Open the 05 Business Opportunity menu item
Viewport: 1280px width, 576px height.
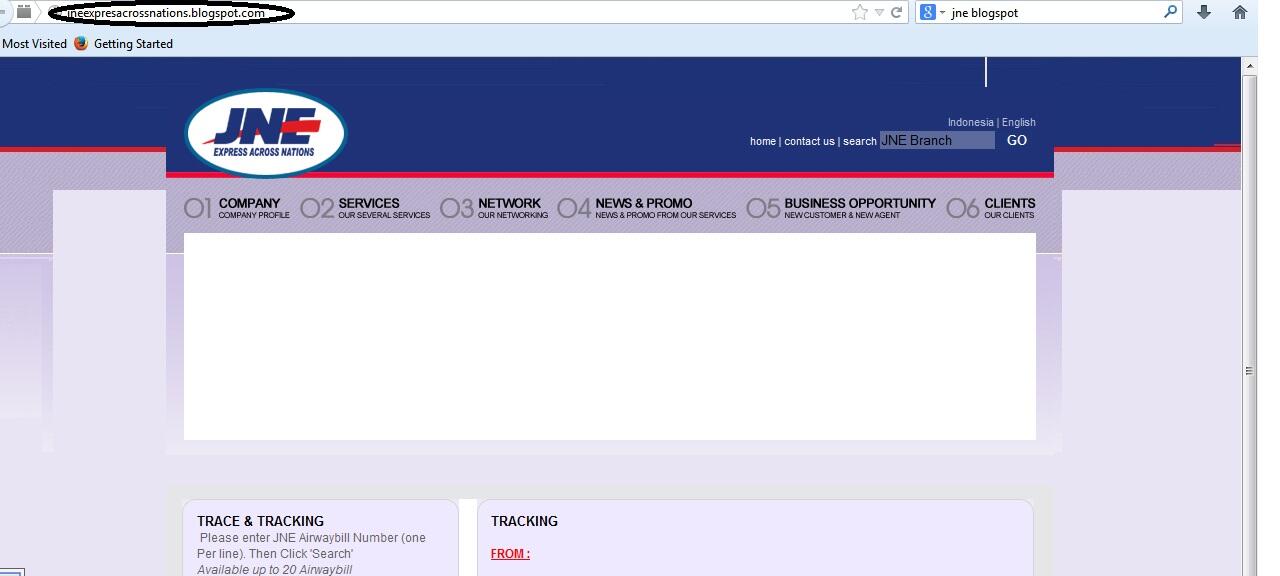click(x=841, y=207)
